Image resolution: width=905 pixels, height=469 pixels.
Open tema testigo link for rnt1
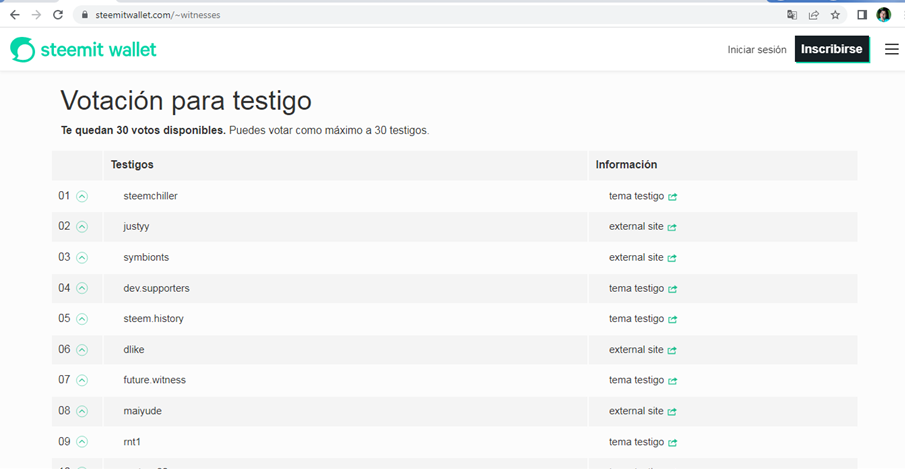[x=636, y=442]
